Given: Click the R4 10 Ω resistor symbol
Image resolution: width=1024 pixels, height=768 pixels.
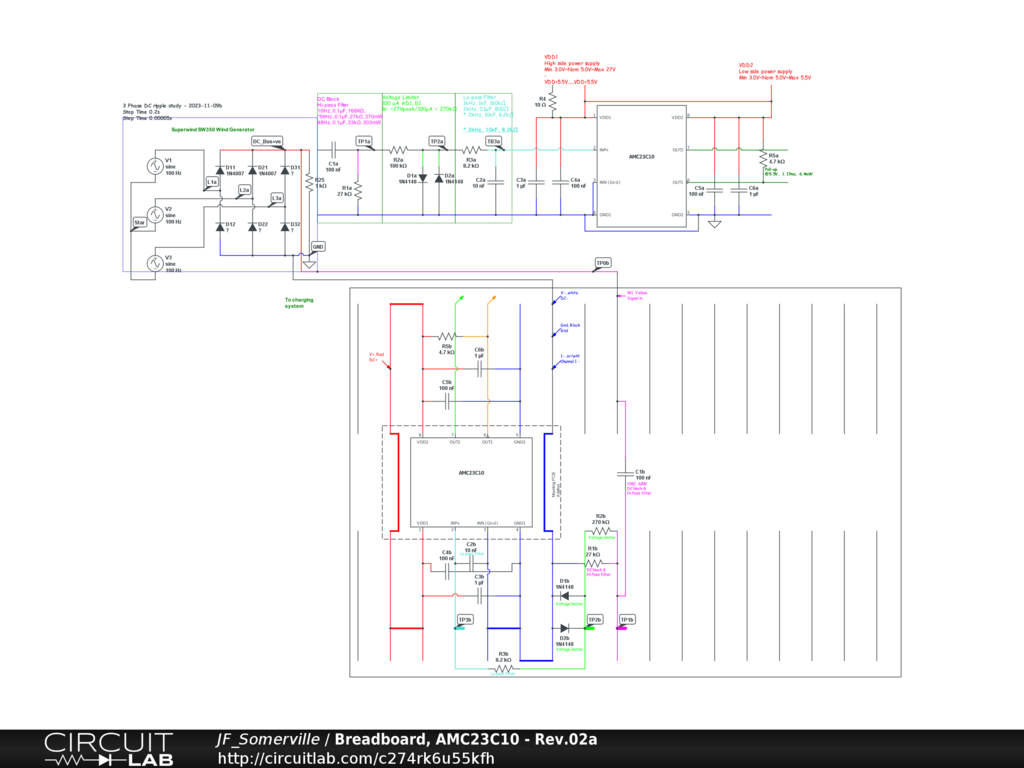Looking at the screenshot, I should click(x=553, y=101).
